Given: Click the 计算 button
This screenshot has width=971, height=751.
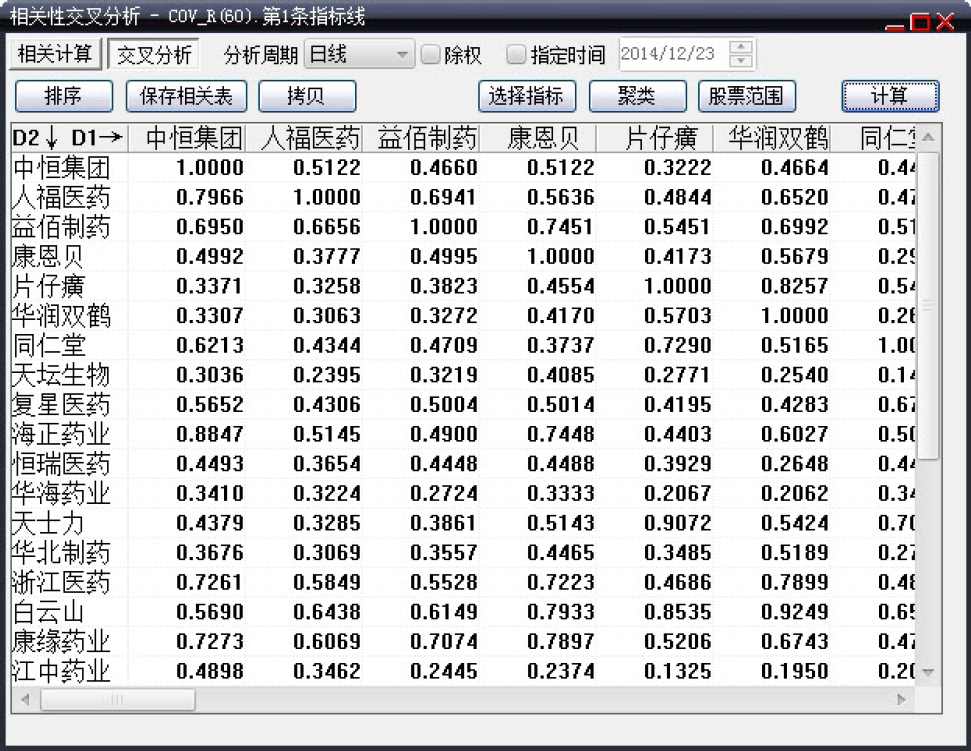Looking at the screenshot, I should 890,96.
